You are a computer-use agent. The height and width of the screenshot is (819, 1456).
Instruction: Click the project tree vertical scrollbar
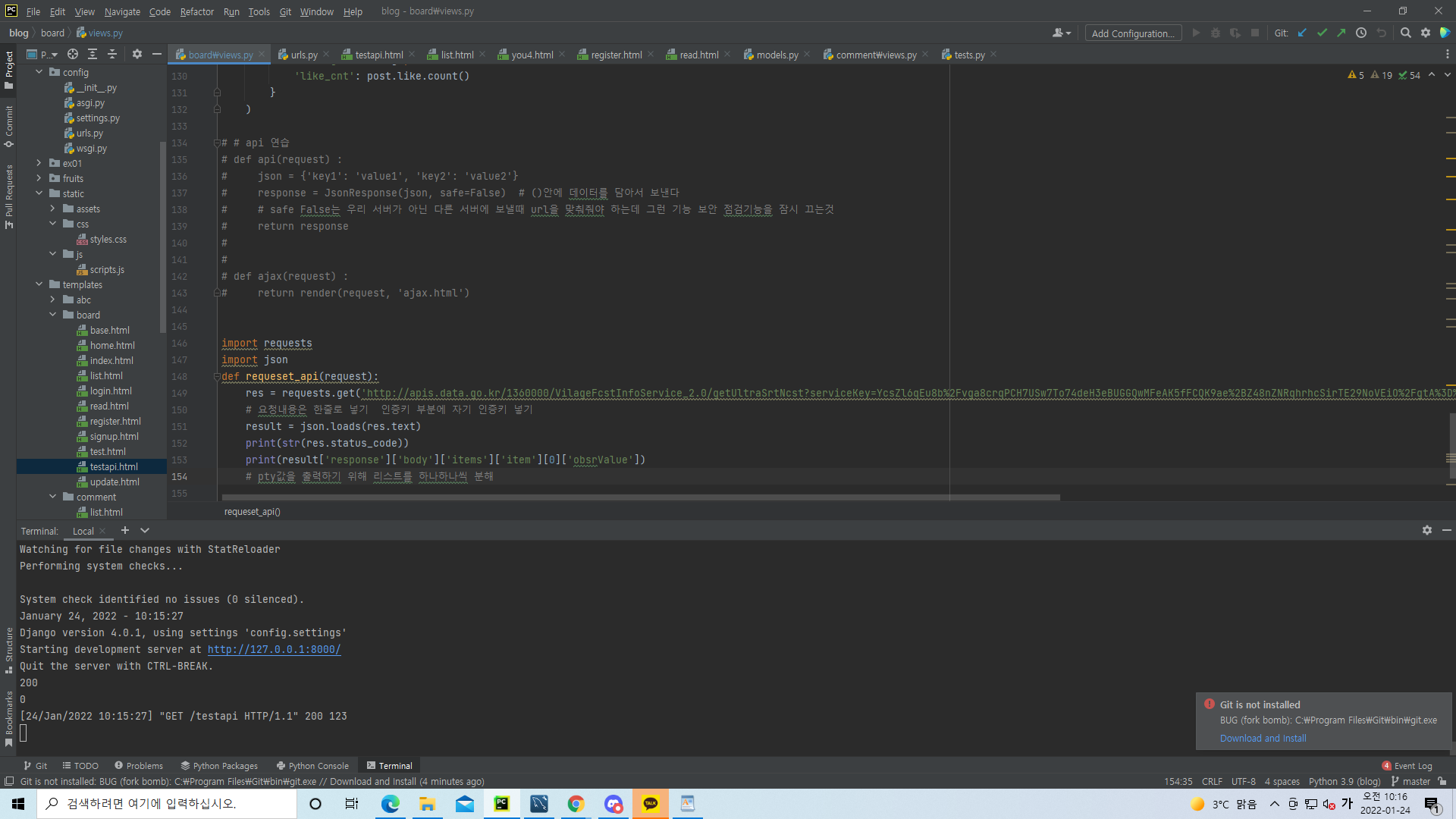coord(162,237)
